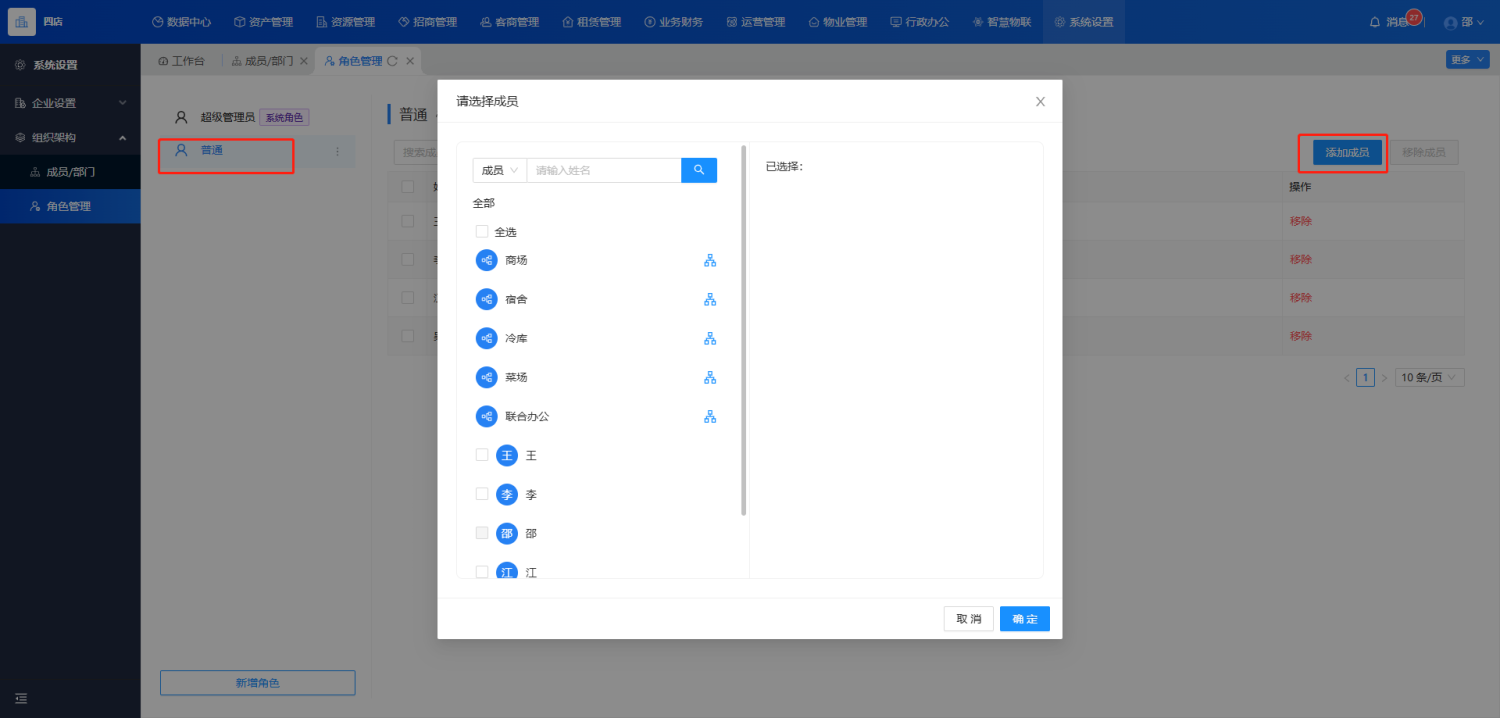This screenshot has width=1500, height=718.
Task: Click the notification bell icon
Action: click(1374, 21)
